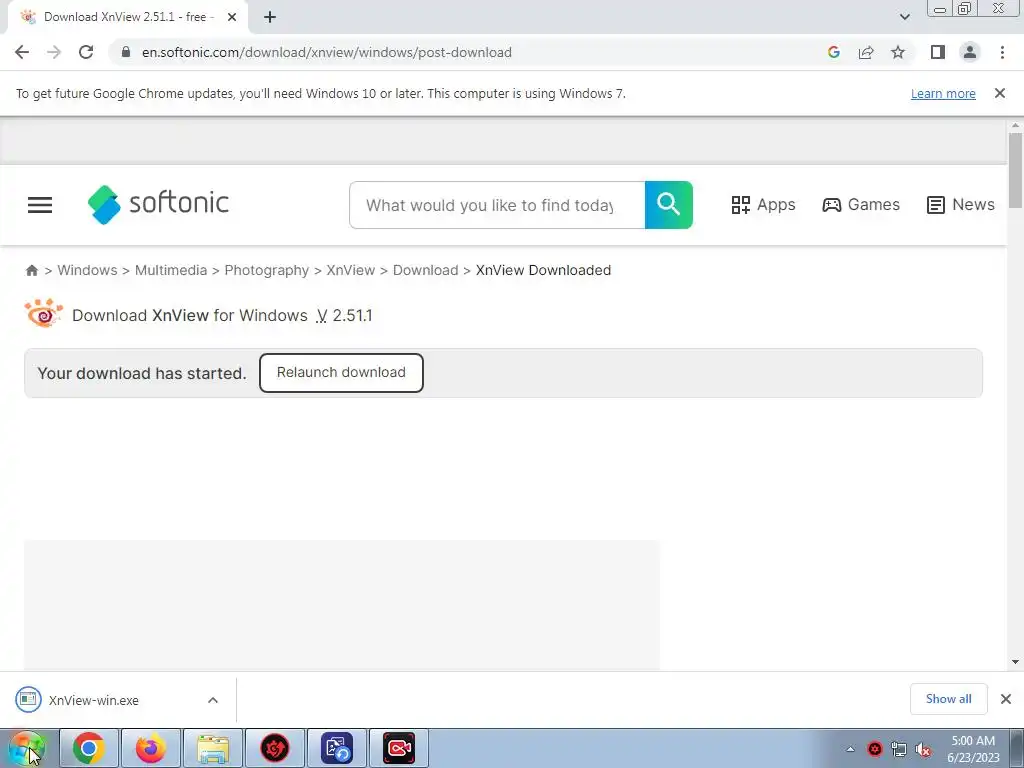Open the Games section
This screenshot has width=1024, height=768.
coord(861,205)
